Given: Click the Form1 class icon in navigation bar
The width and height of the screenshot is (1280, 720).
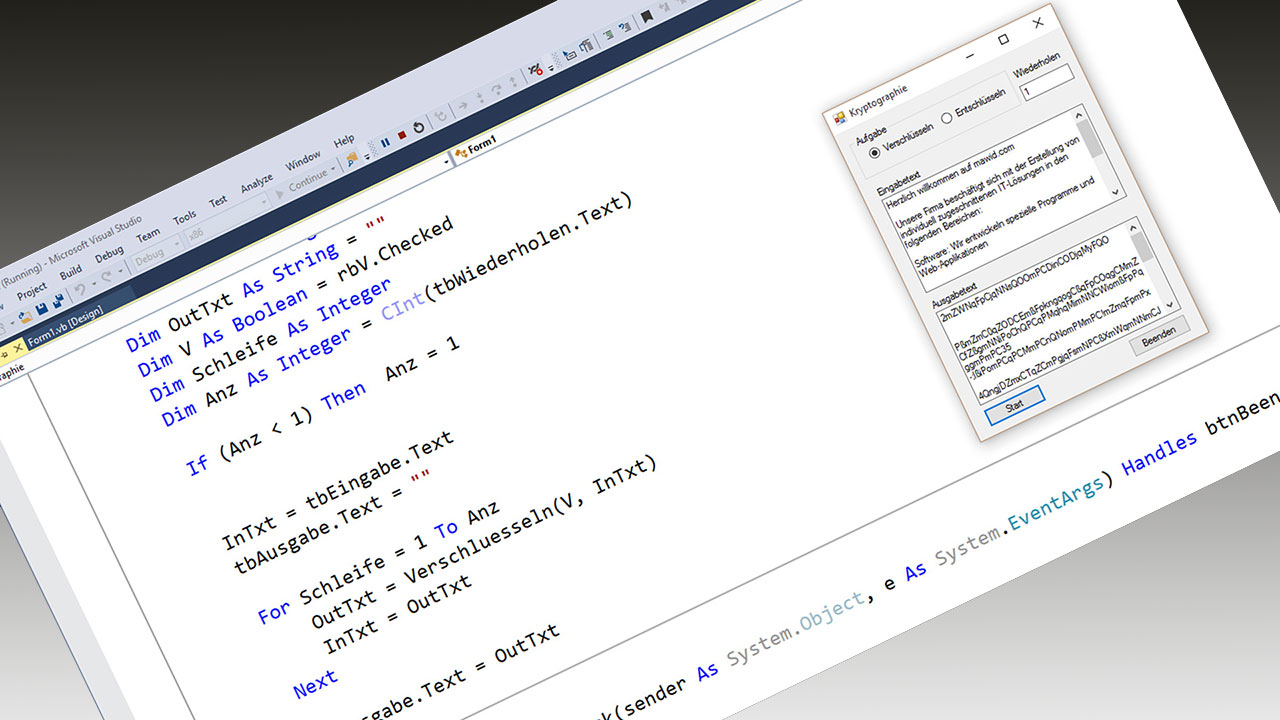Looking at the screenshot, I should tap(461, 154).
